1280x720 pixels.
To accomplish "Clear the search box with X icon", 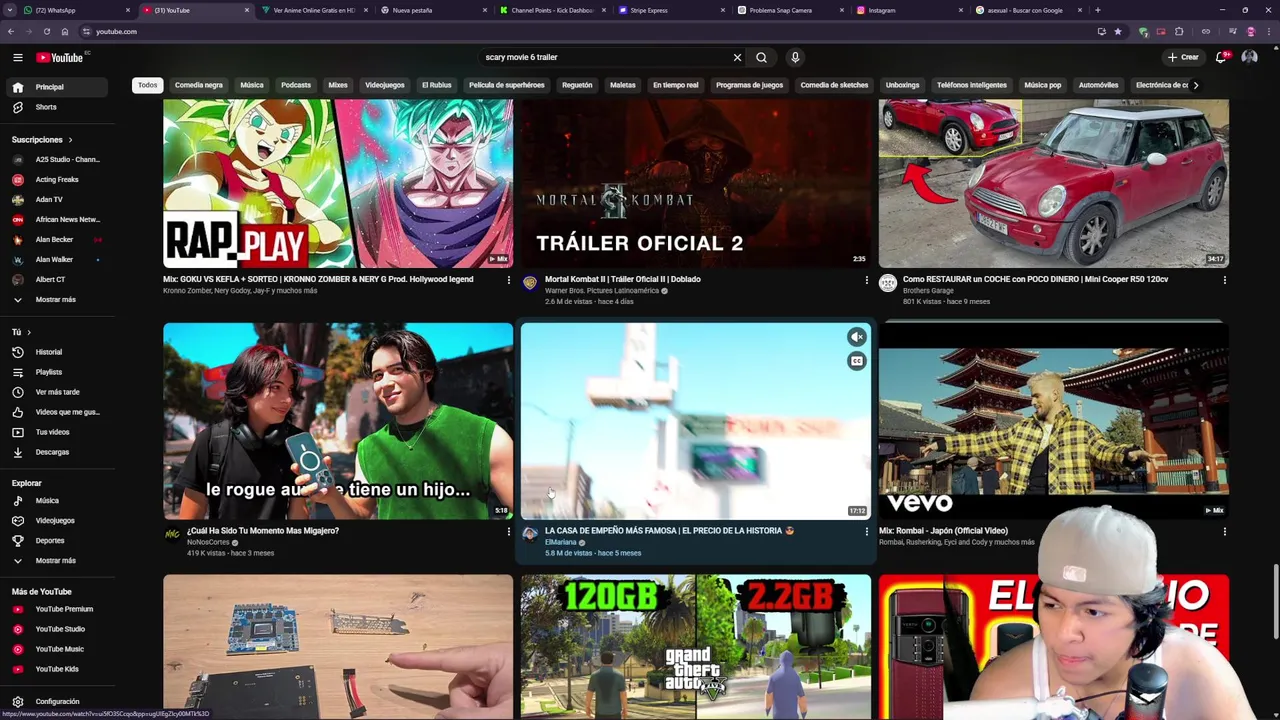I will point(737,57).
